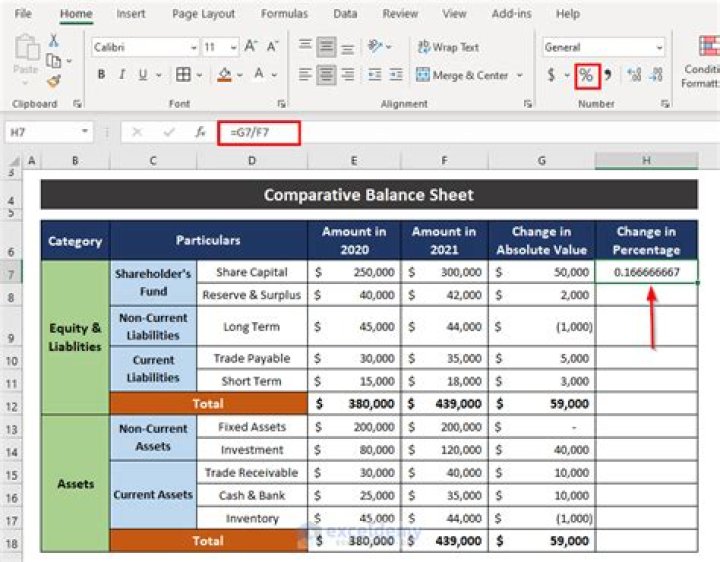Select the Center horizontal alignment icon
Screen dimensions: 720x562
pos(326,75)
